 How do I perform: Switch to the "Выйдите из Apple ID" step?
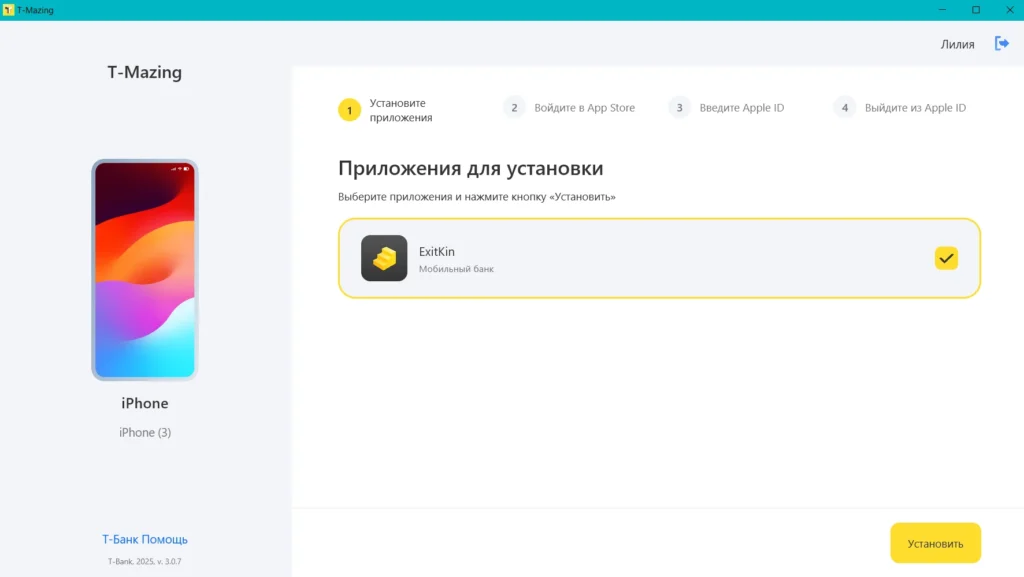coord(915,108)
